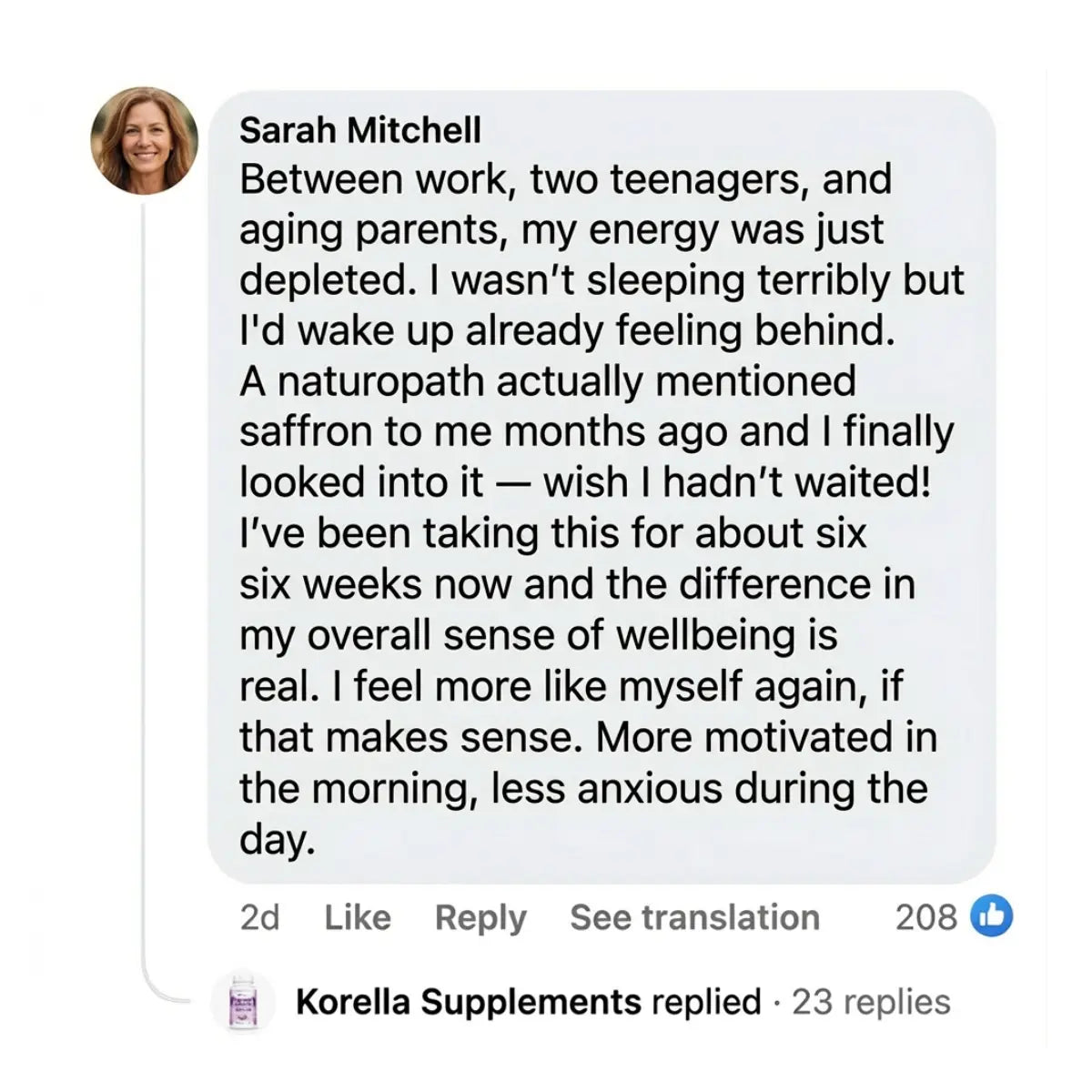The height and width of the screenshot is (1092, 1092).
Task: Open the 2d comment timestamp
Action: [x=259, y=917]
